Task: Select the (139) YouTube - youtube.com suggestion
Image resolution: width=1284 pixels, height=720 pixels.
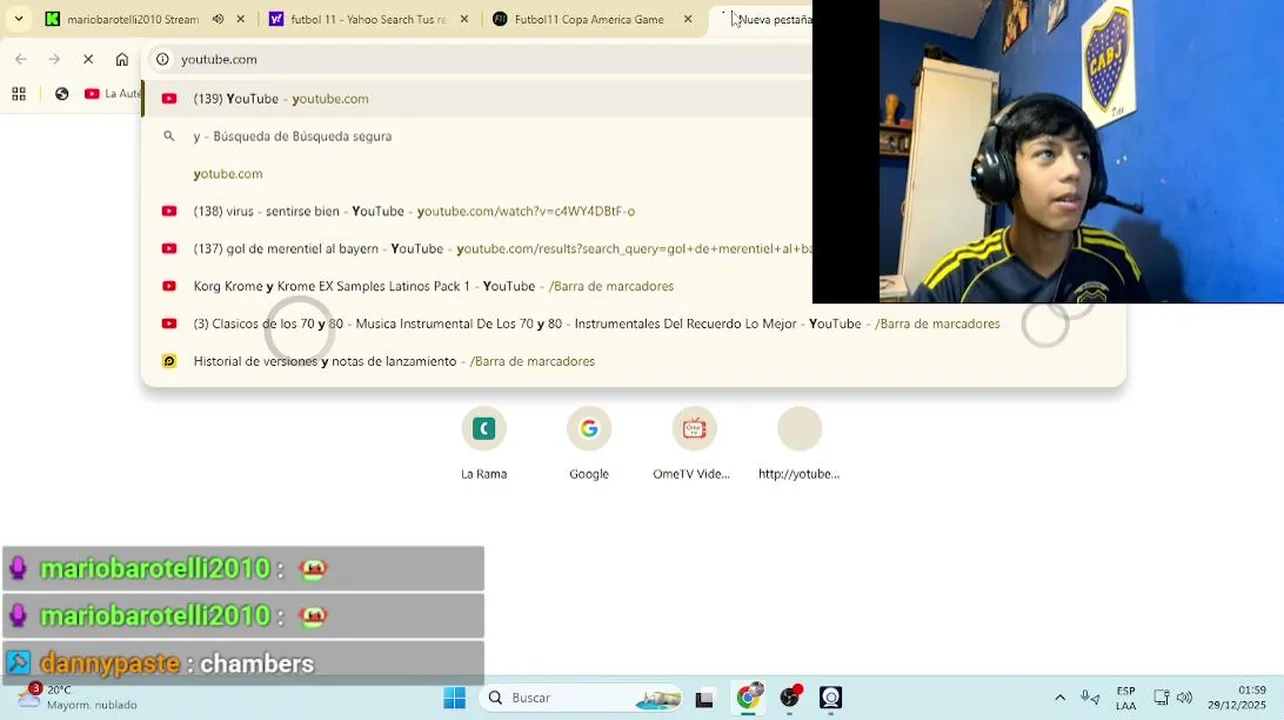Action: [477, 98]
